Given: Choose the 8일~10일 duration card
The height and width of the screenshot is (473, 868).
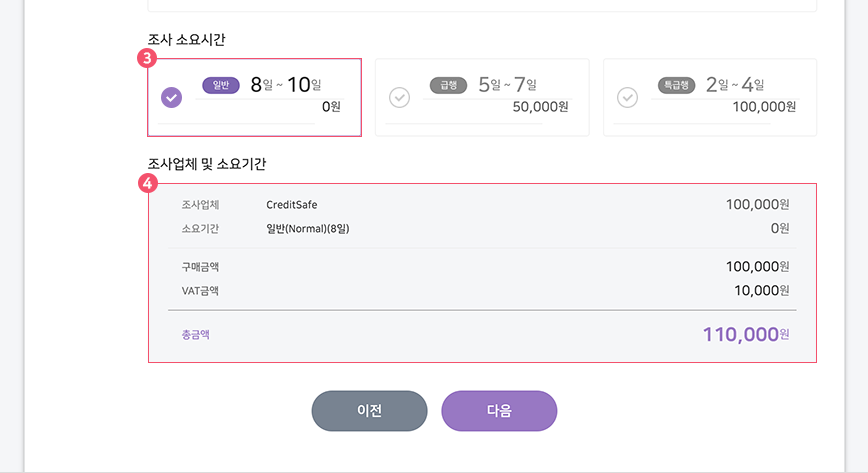Looking at the screenshot, I should point(255,97).
